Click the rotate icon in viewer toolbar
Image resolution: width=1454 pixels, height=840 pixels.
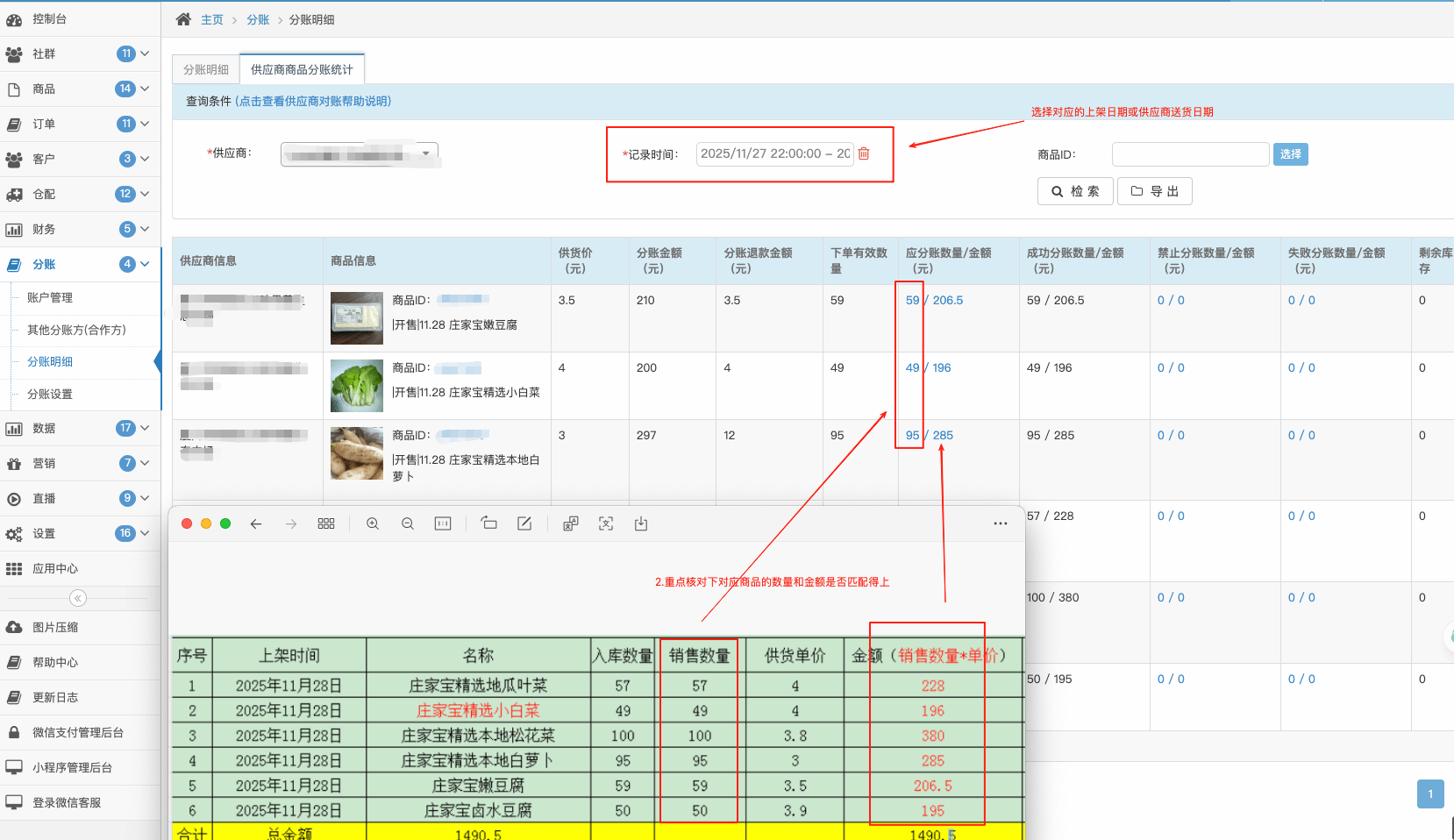point(488,523)
